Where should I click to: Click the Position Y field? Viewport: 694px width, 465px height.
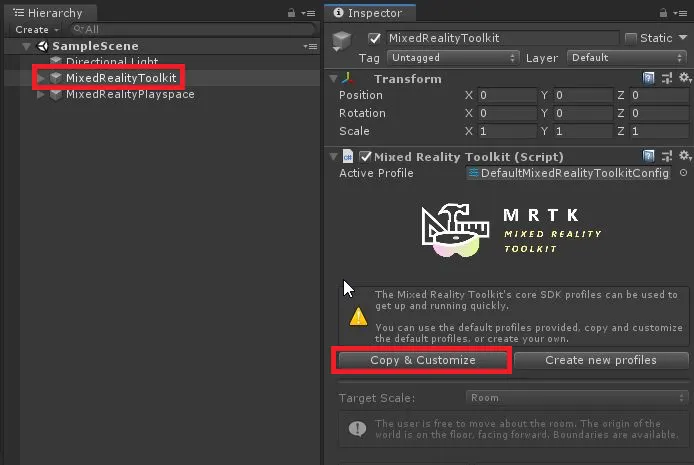click(583, 95)
